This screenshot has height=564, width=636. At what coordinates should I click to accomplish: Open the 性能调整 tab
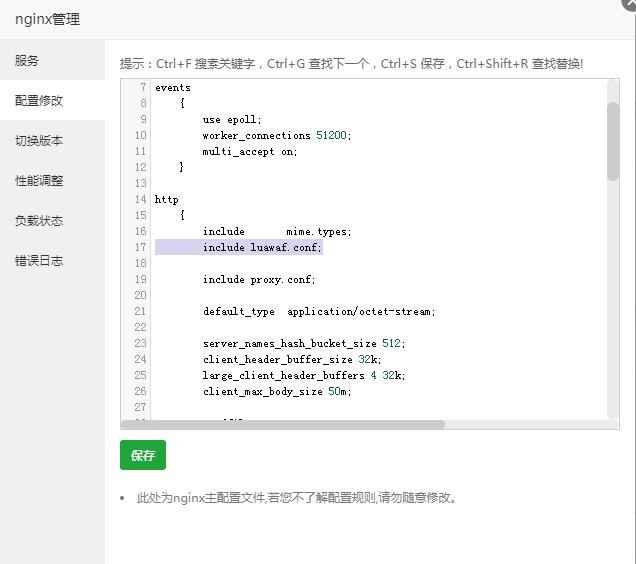click(x=39, y=181)
